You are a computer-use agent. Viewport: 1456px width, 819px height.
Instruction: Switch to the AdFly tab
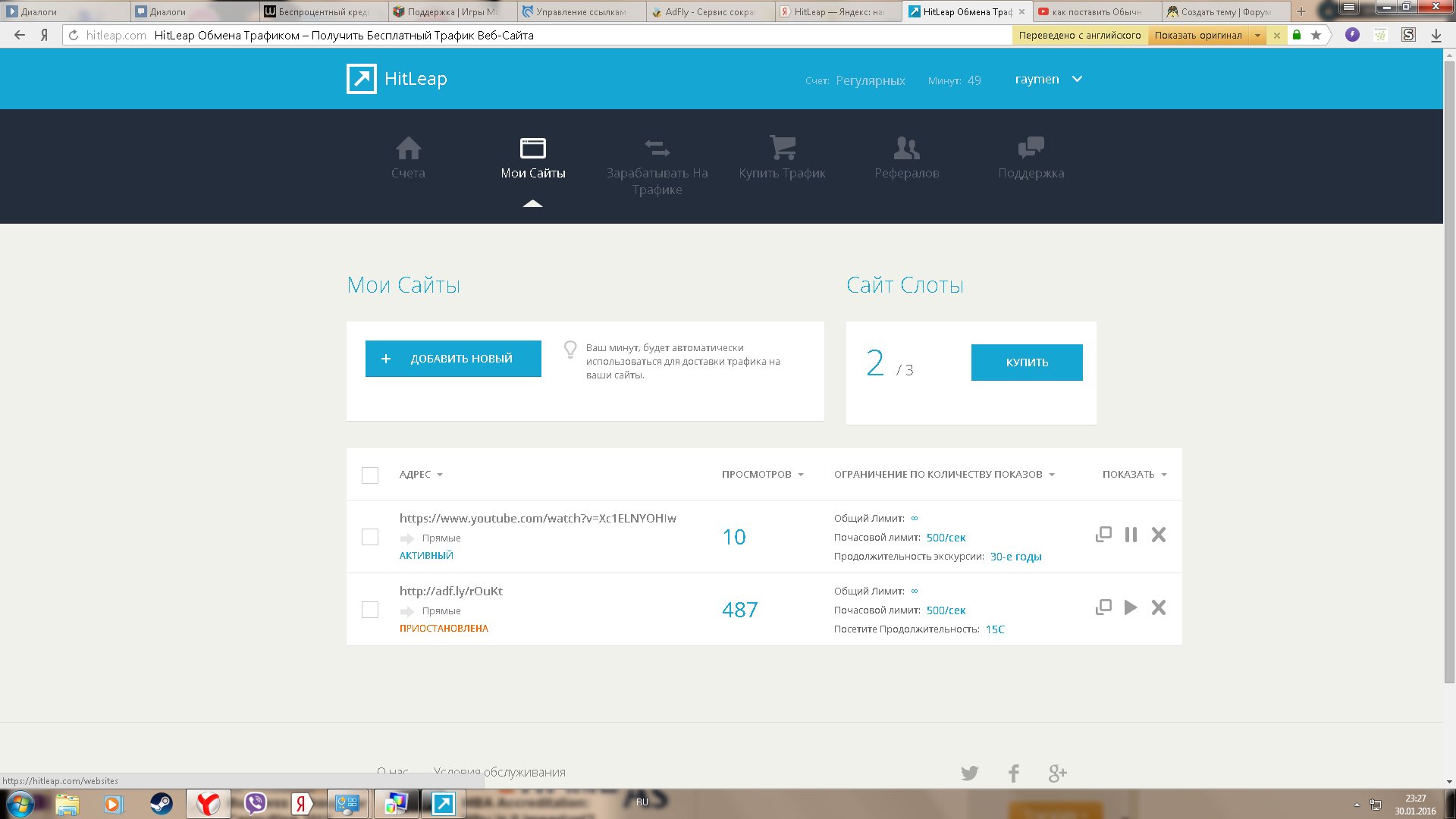click(710, 11)
